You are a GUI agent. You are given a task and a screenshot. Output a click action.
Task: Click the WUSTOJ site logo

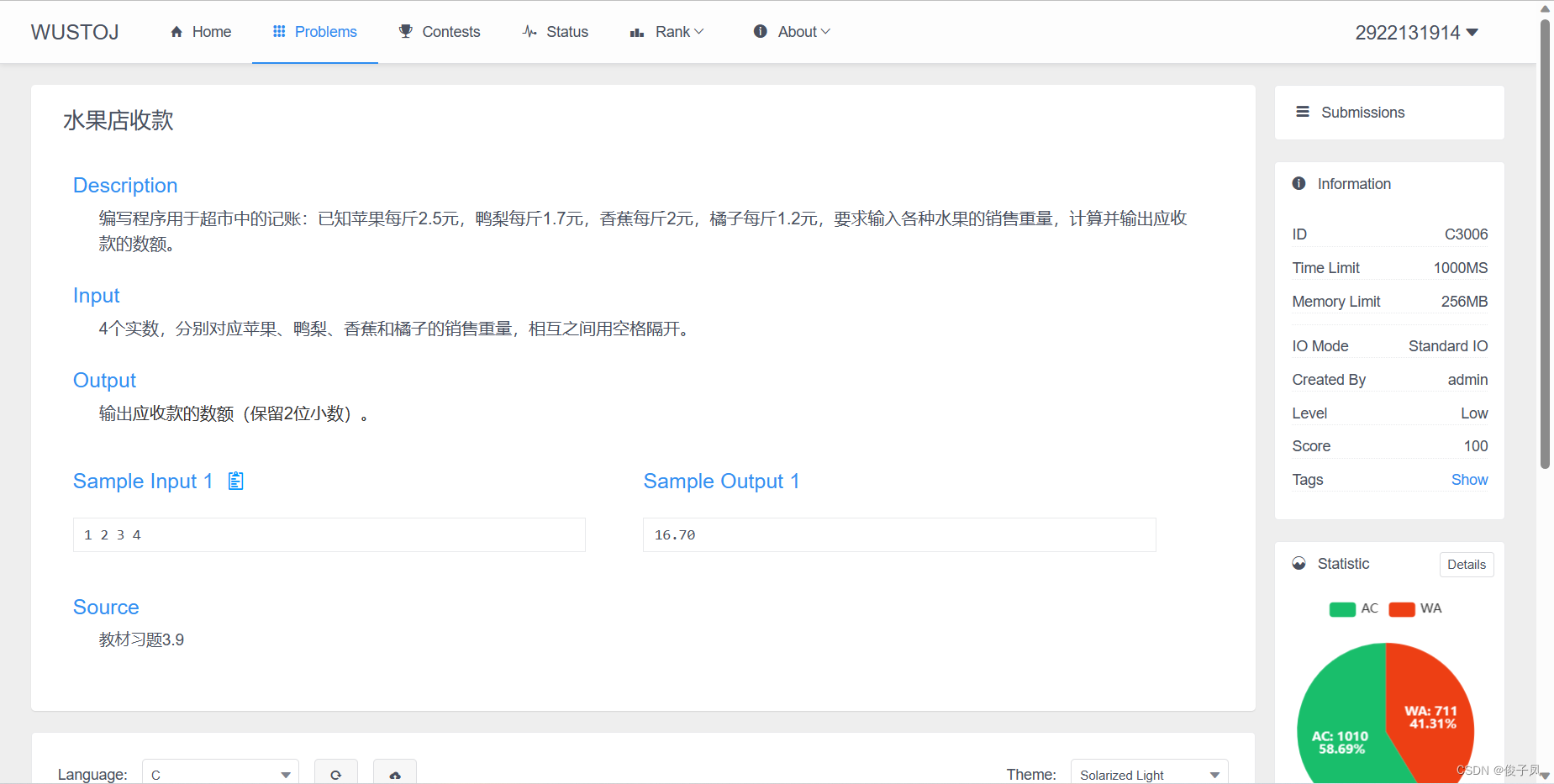(x=75, y=32)
